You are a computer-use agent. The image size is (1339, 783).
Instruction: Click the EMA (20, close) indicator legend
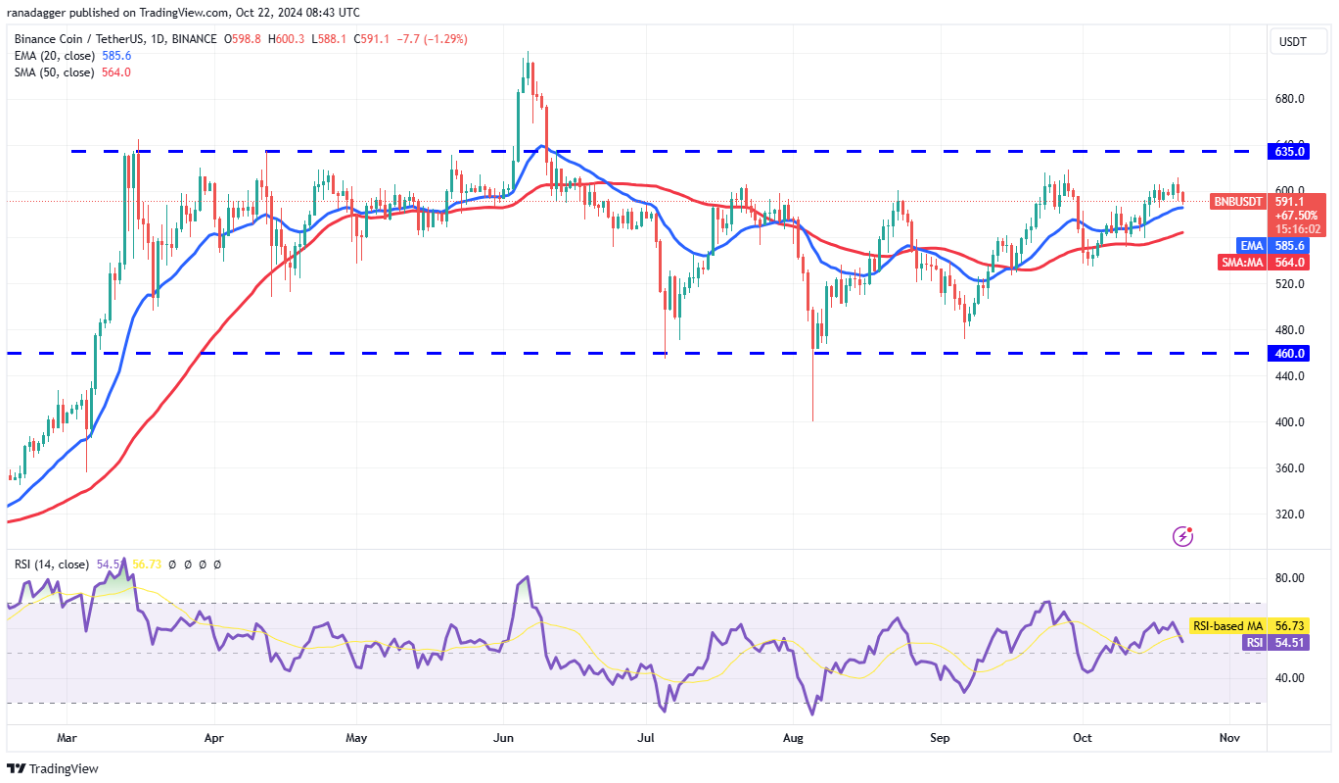(56, 56)
